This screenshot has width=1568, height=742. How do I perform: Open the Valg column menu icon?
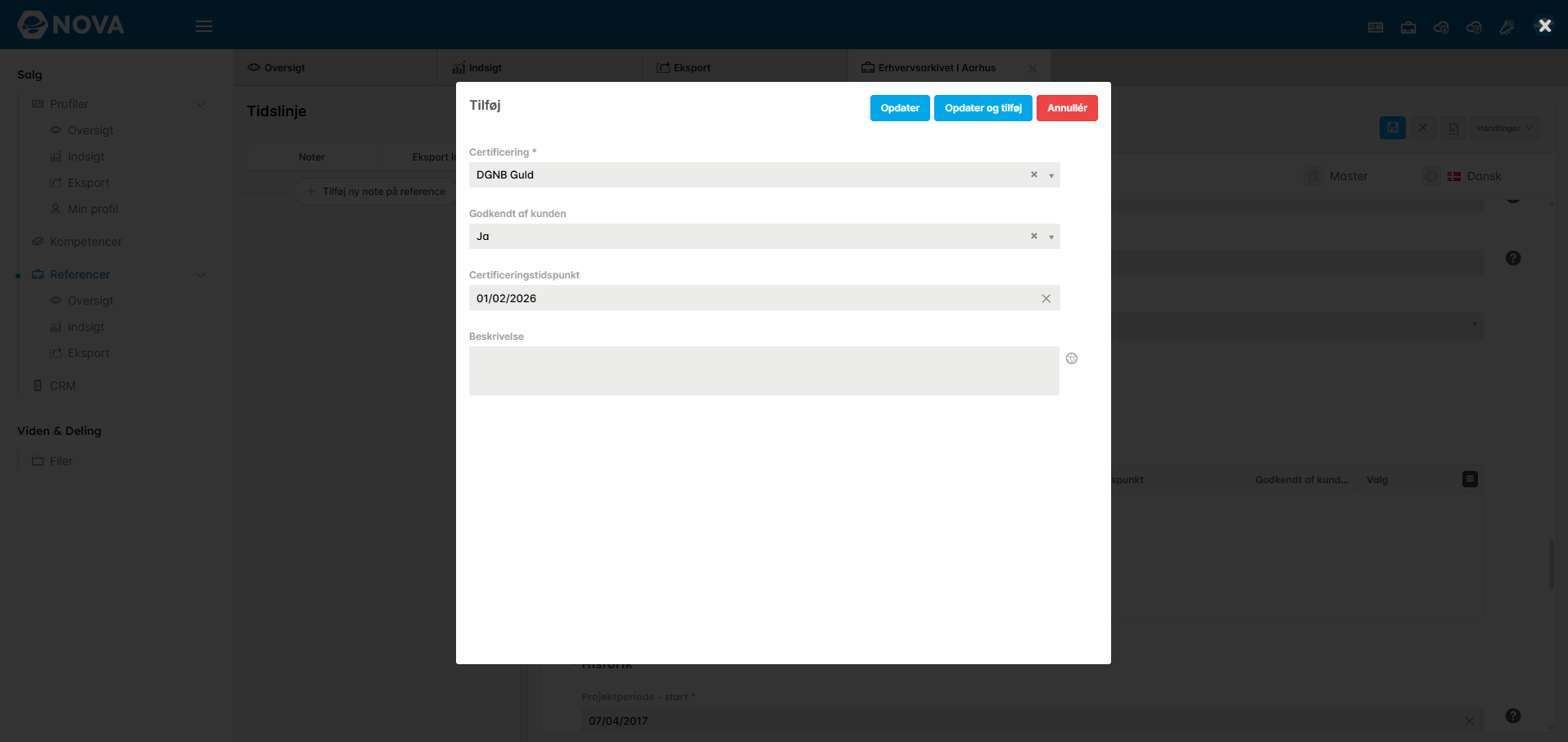[1470, 479]
